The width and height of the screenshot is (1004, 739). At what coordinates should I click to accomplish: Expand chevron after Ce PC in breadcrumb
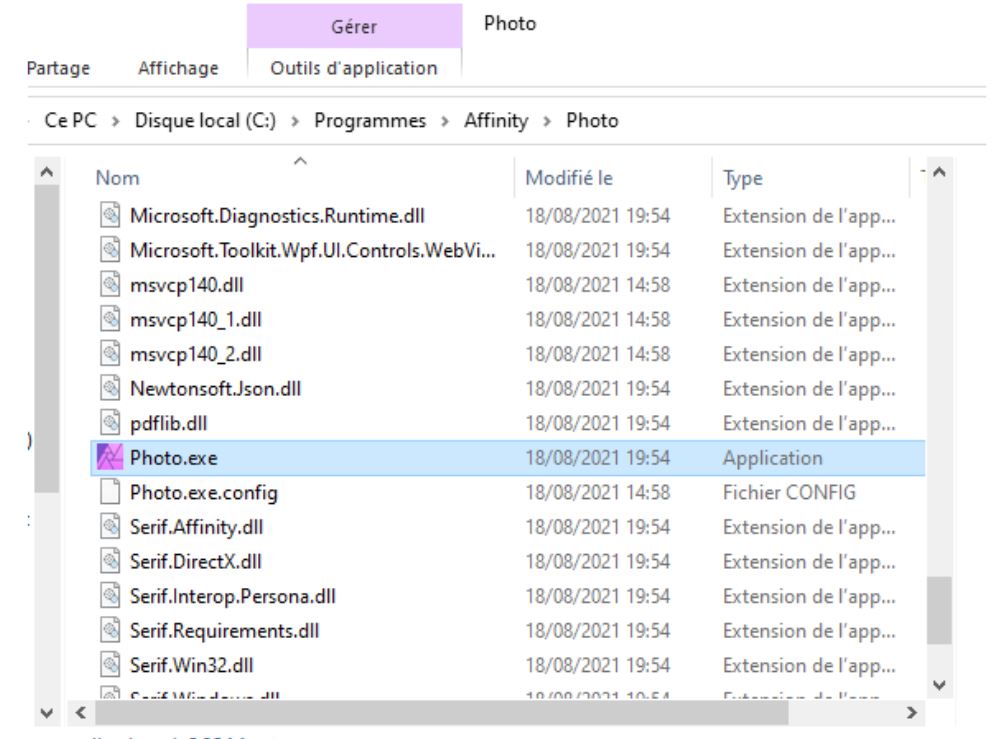click(115, 121)
